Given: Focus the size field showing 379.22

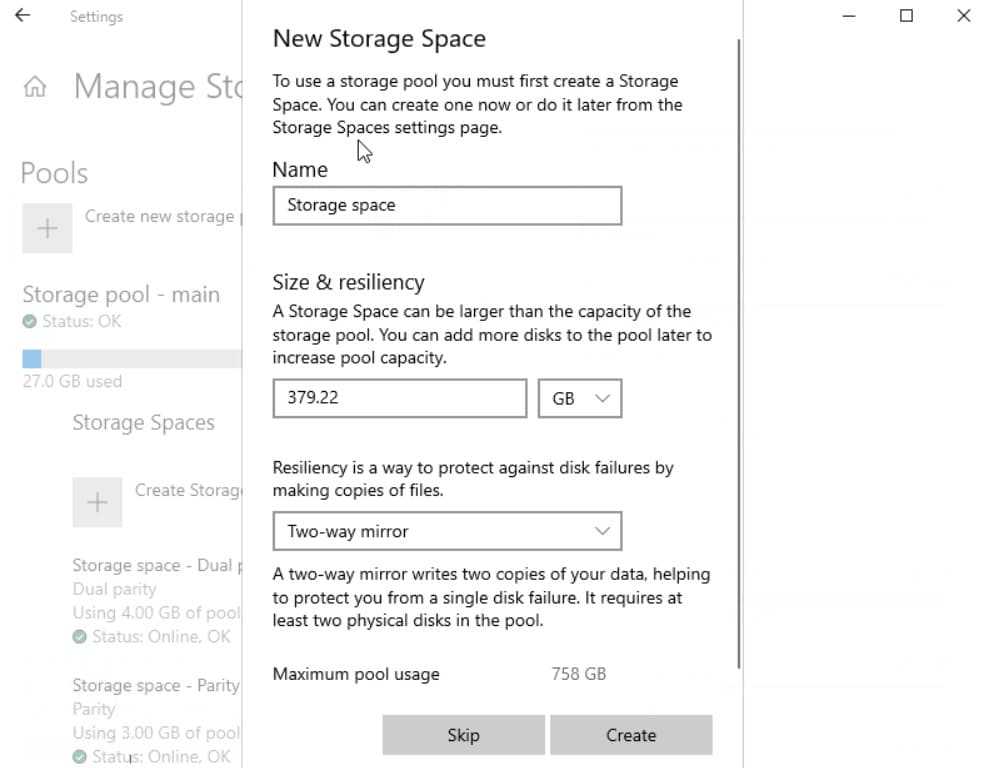Looking at the screenshot, I should point(400,398).
